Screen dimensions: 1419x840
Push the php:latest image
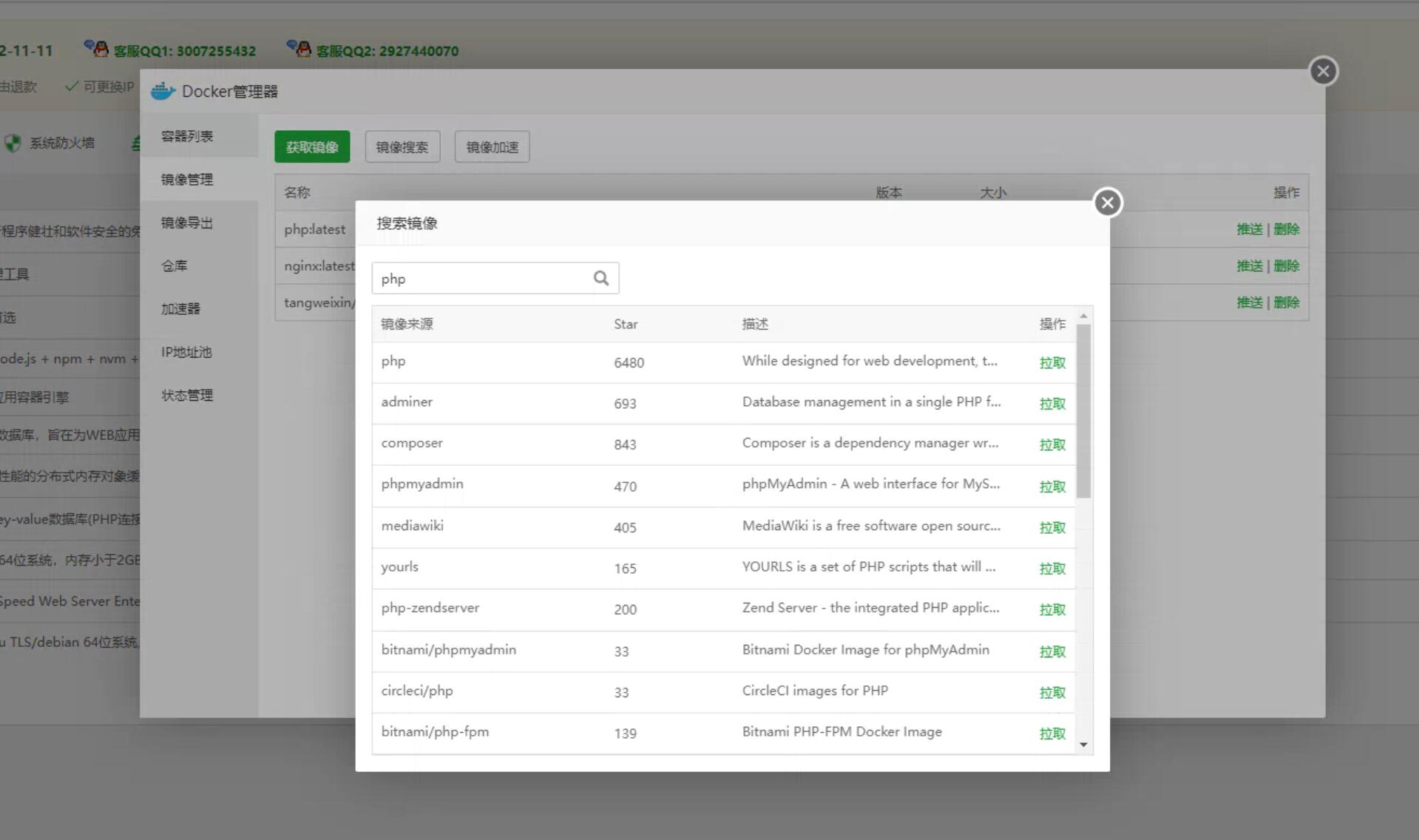click(1249, 229)
